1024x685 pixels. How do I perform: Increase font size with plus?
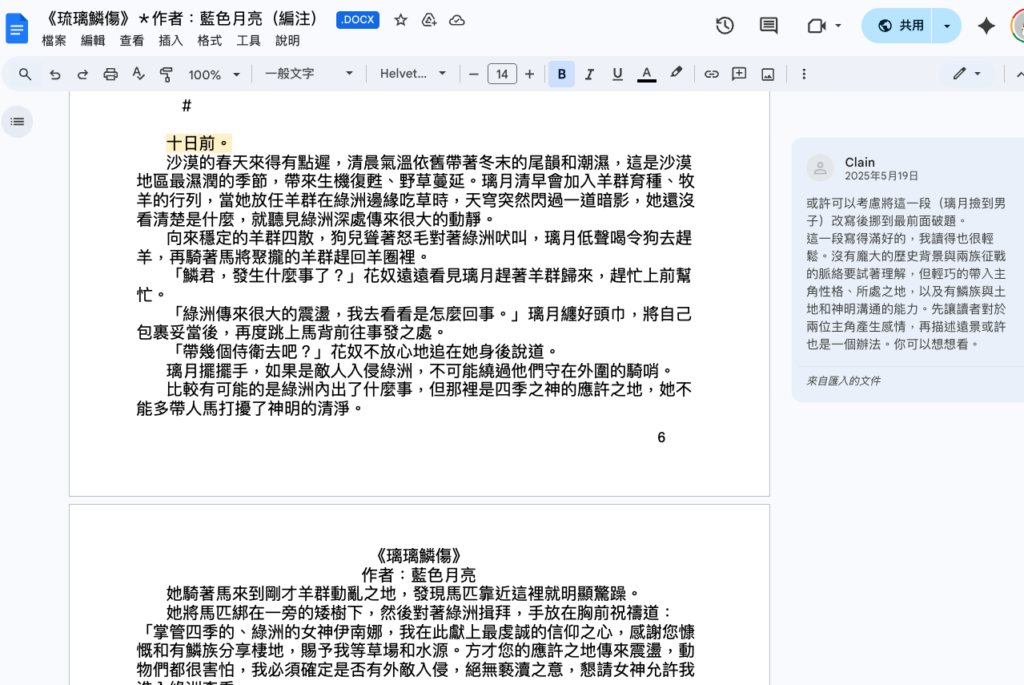coord(530,74)
